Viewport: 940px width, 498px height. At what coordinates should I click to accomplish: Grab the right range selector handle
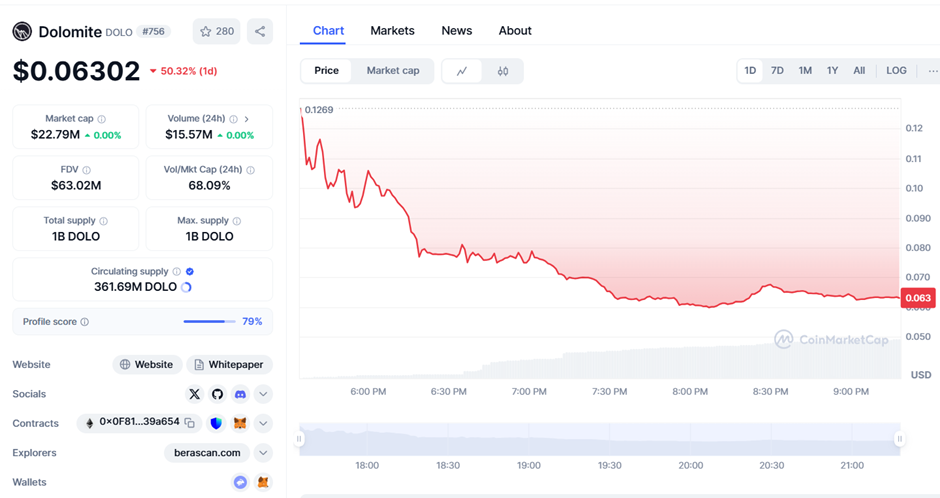[899, 439]
